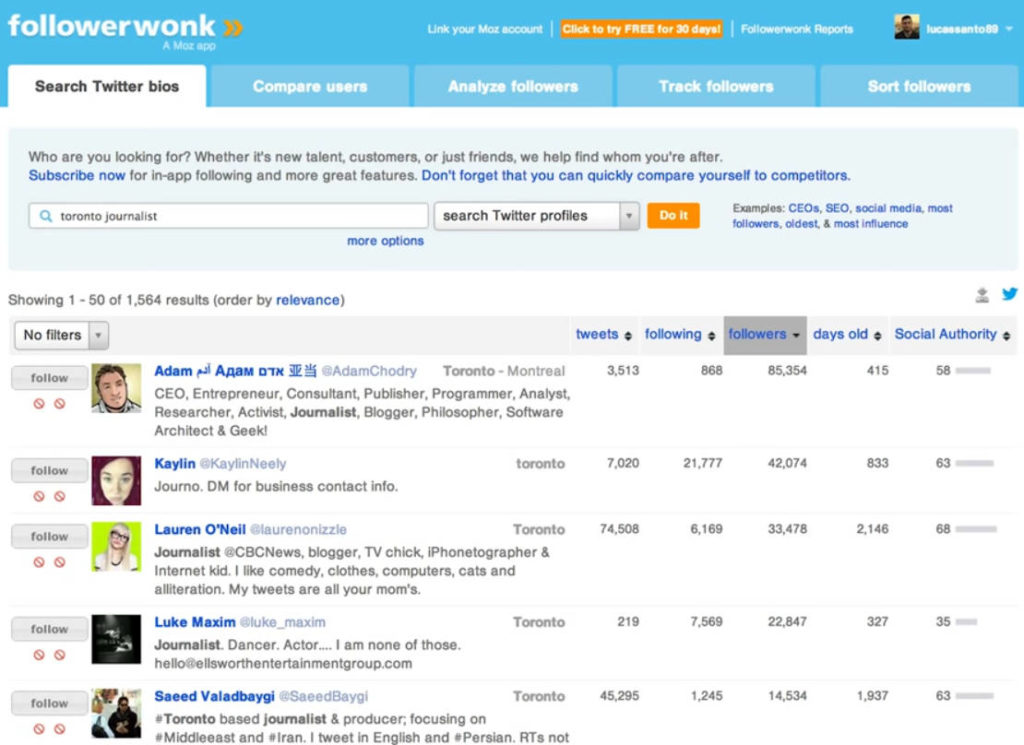Switch to Analyze followers tab

513,86
